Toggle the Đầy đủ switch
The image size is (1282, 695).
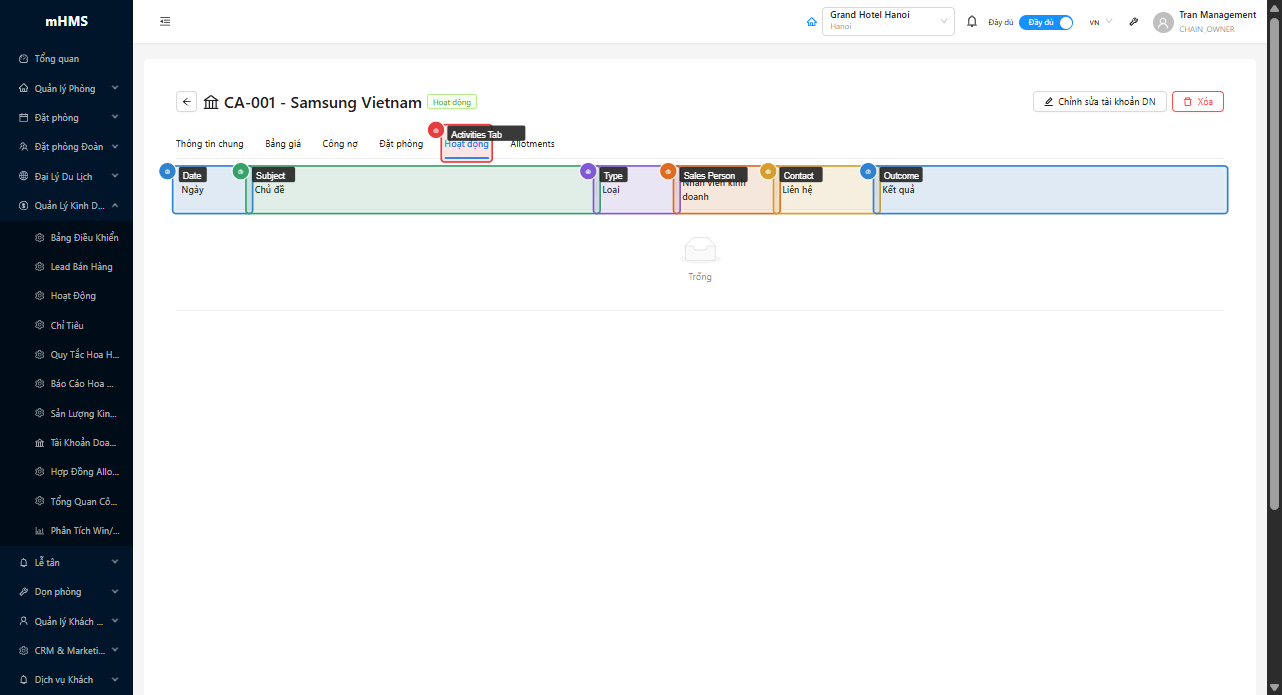click(1046, 22)
